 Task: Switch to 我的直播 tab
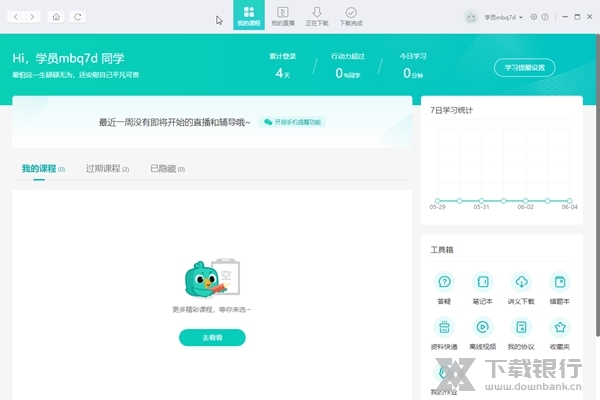pos(283,16)
